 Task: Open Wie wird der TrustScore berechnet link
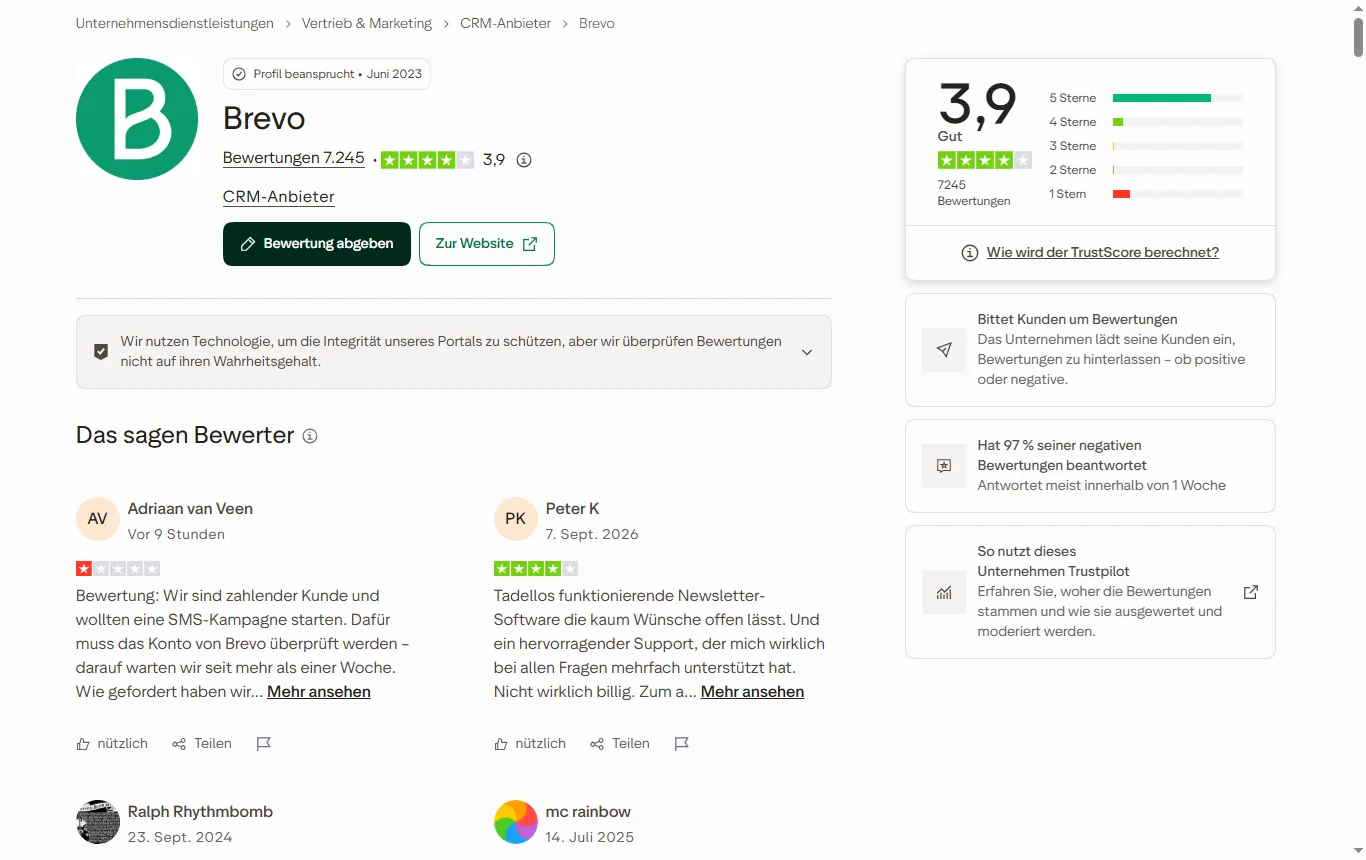pos(1103,252)
